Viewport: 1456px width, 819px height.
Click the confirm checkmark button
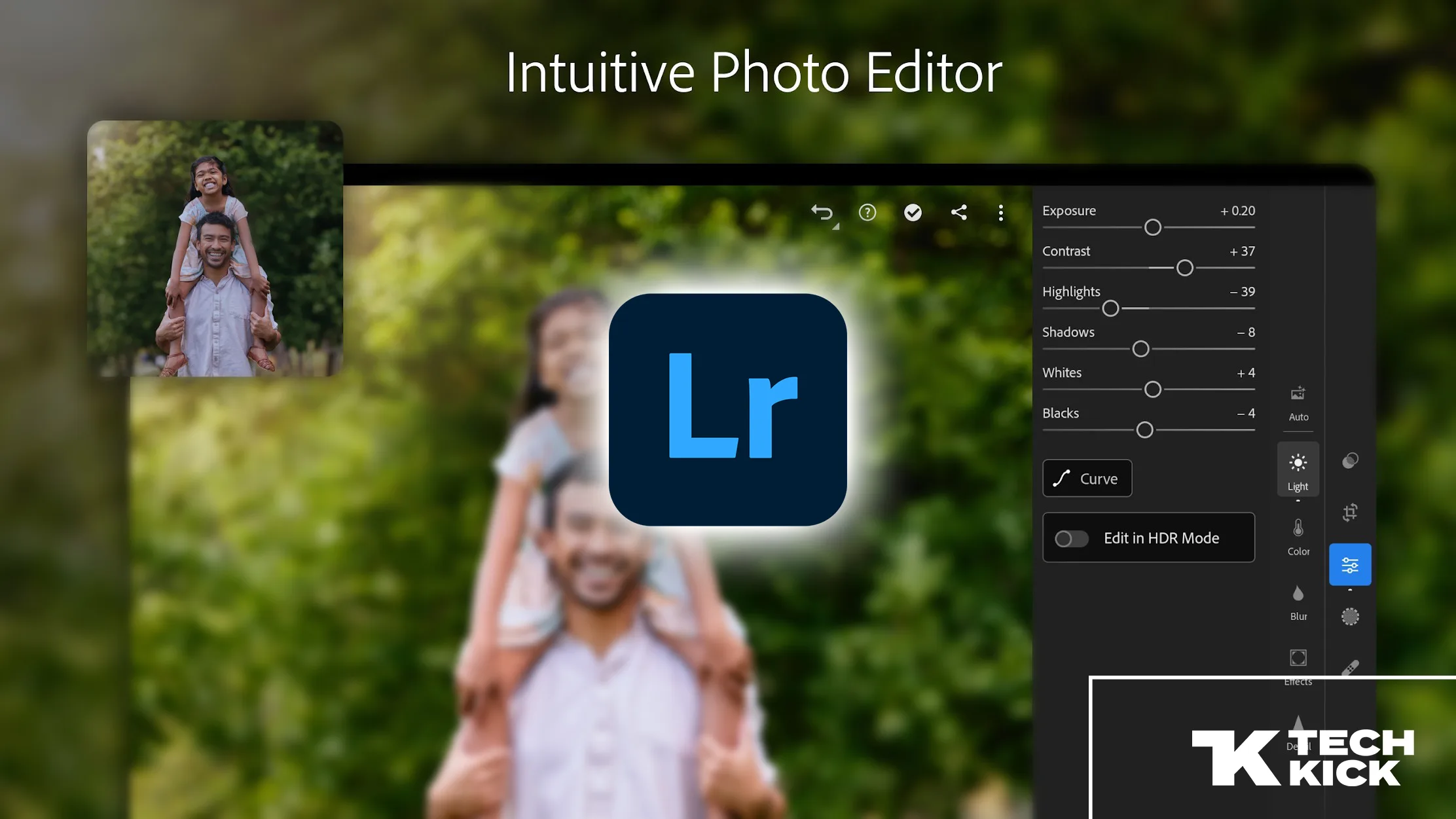click(x=913, y=212)
